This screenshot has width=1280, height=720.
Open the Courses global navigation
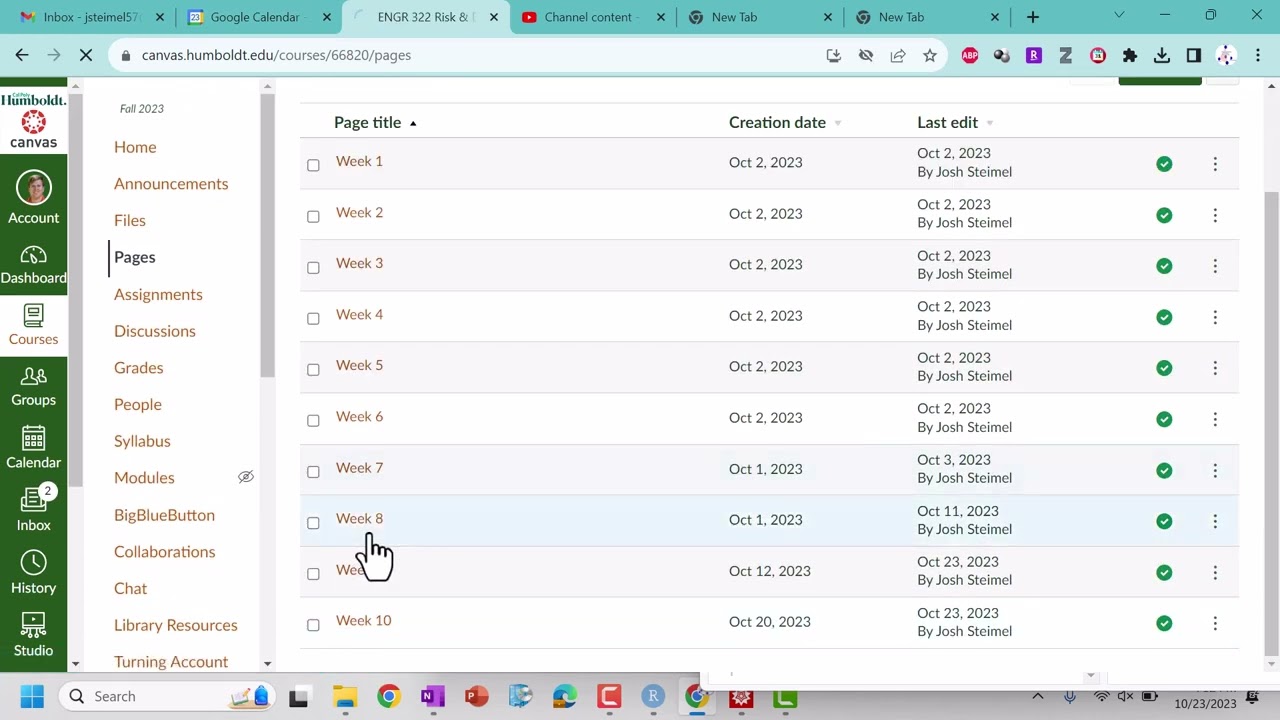click(x=33, y=325)
